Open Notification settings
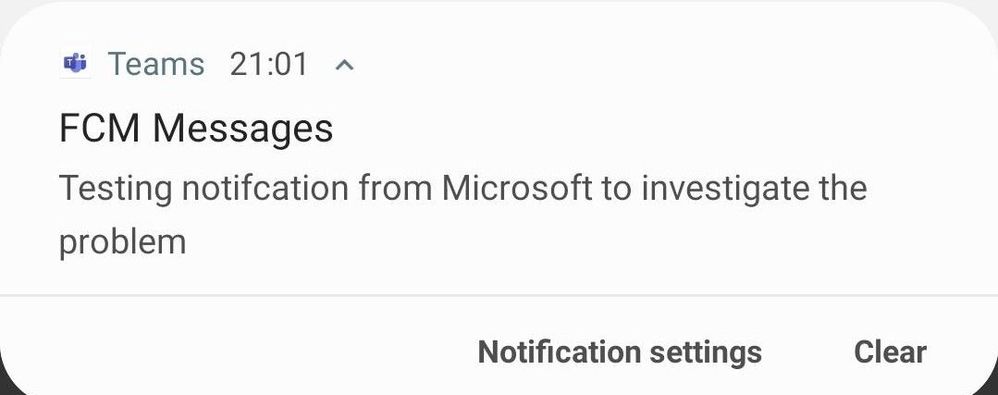Screen dimensions: 998x395 (619, 352)
